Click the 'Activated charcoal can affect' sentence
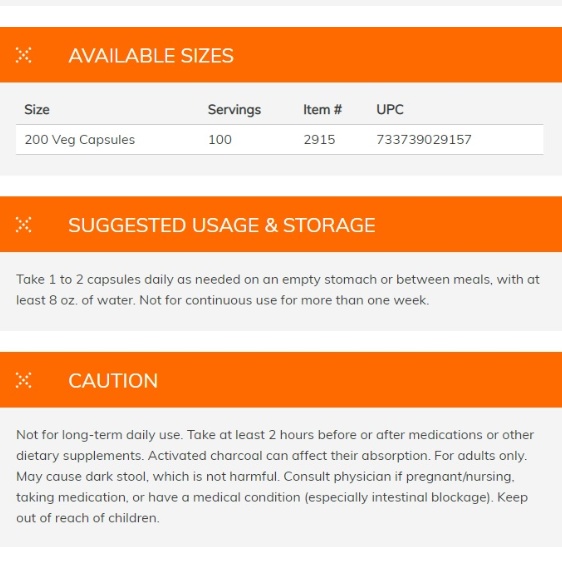562x575 pixels. (289, 455)
